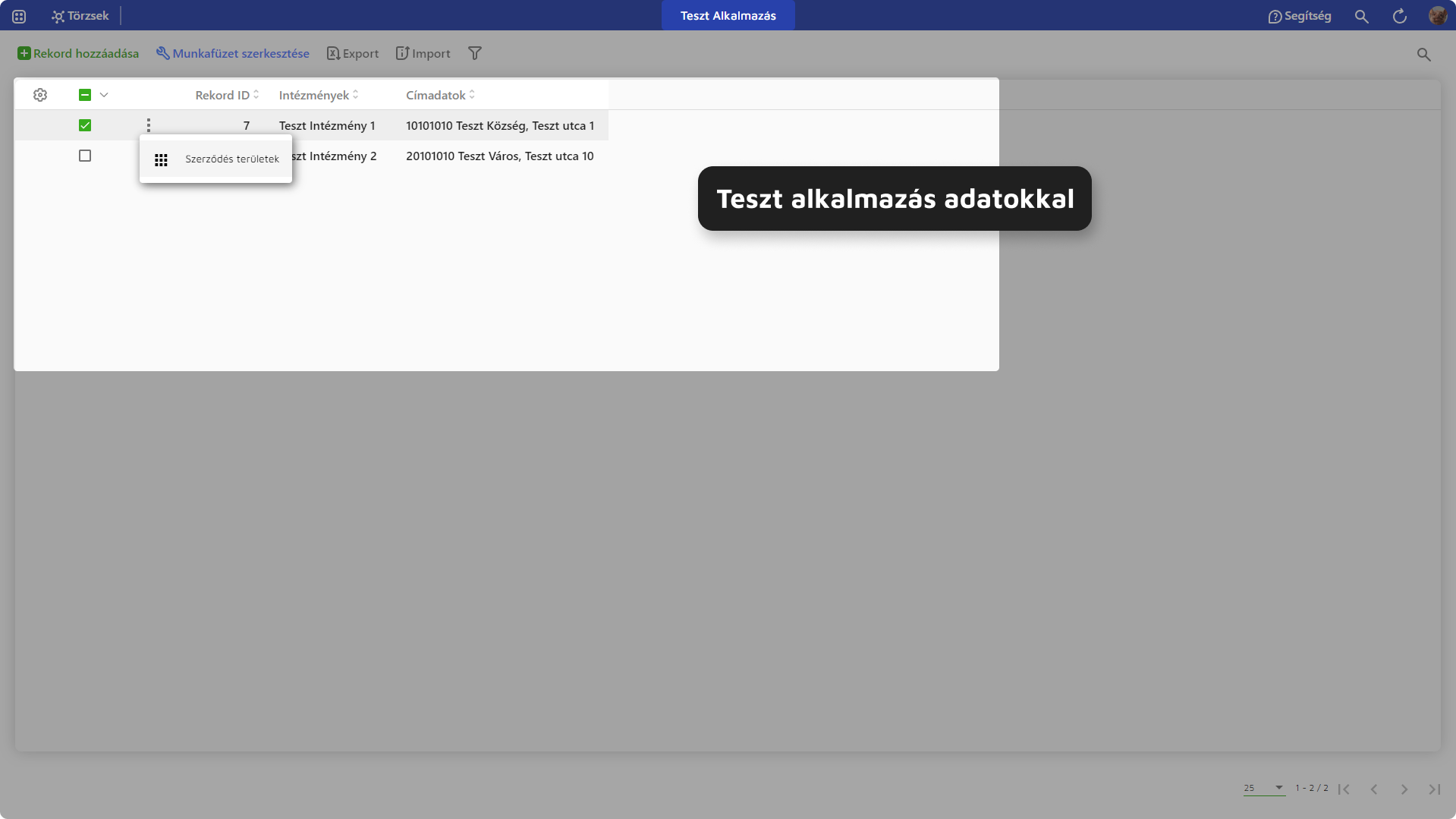The height and width of the screenshot is (819, 1456).
Task: Open the Törzsek menu in top bar
Action: point(80,16)
